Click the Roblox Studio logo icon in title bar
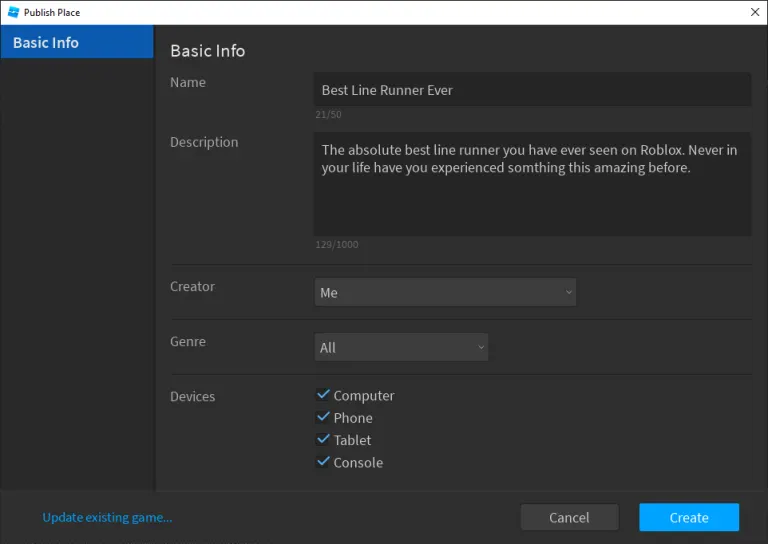Viewport: 768px width, 544px height. pos(13,12)
